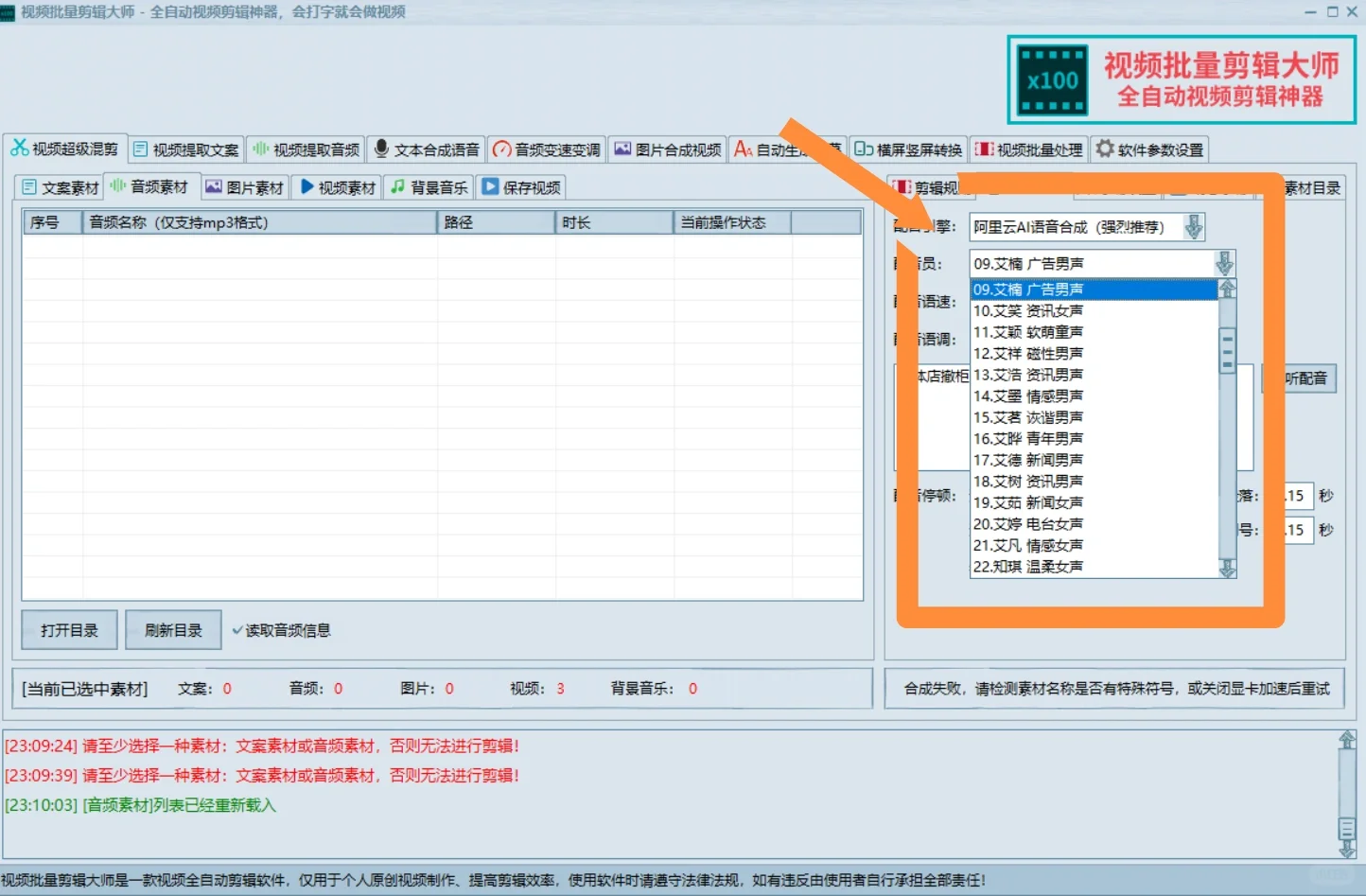
Task: Click the 音频: 0 status count
Action: click(x=316, y=689)
